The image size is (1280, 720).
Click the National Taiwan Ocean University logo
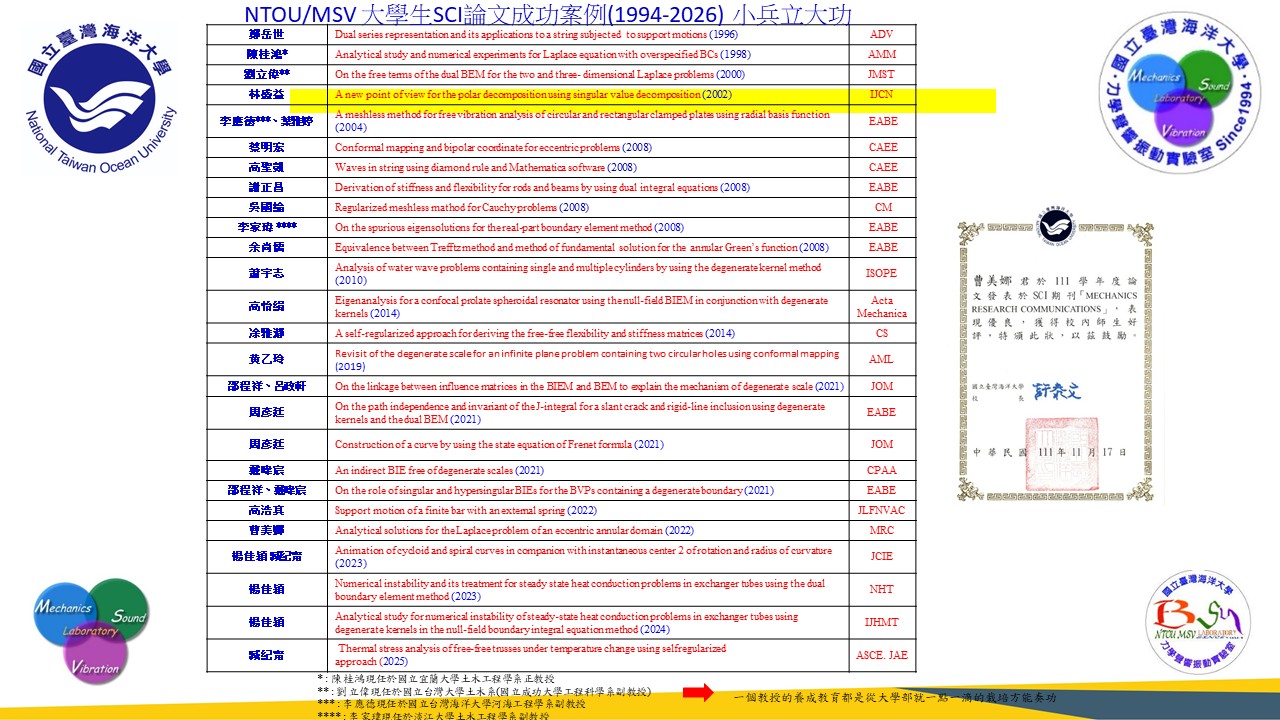pos(101,100)
